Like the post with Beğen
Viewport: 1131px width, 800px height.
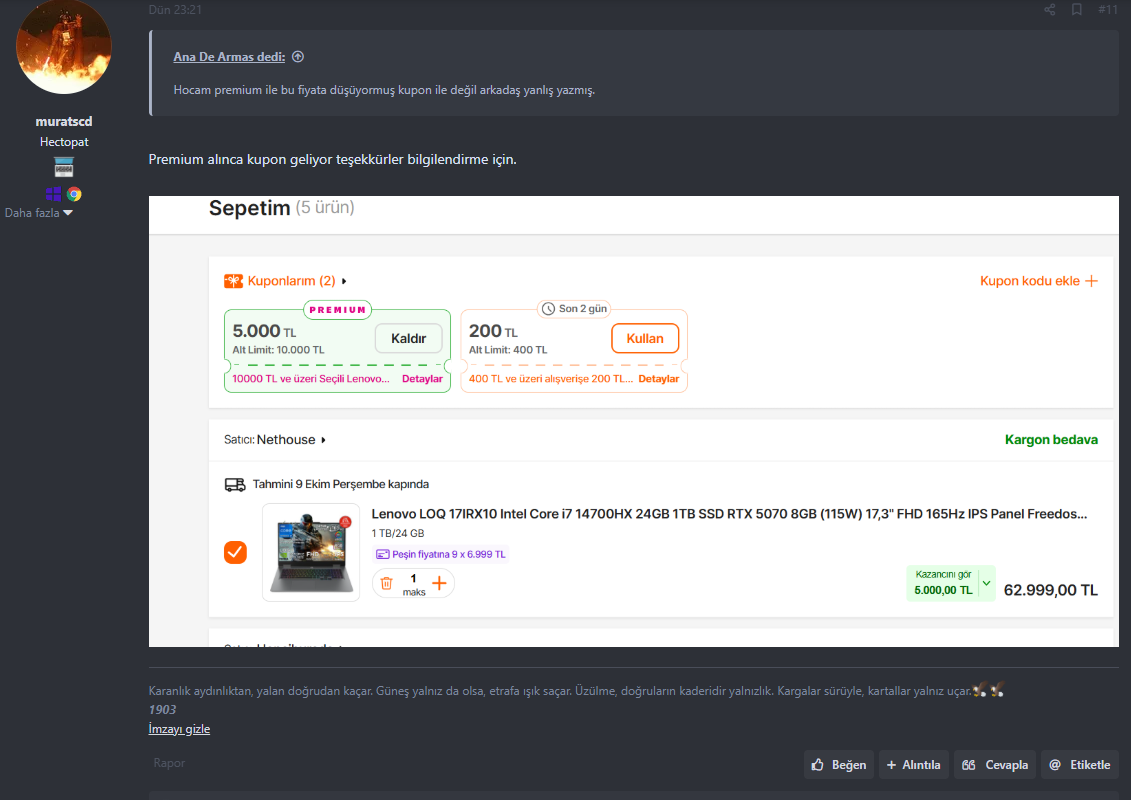coord(839,765)
